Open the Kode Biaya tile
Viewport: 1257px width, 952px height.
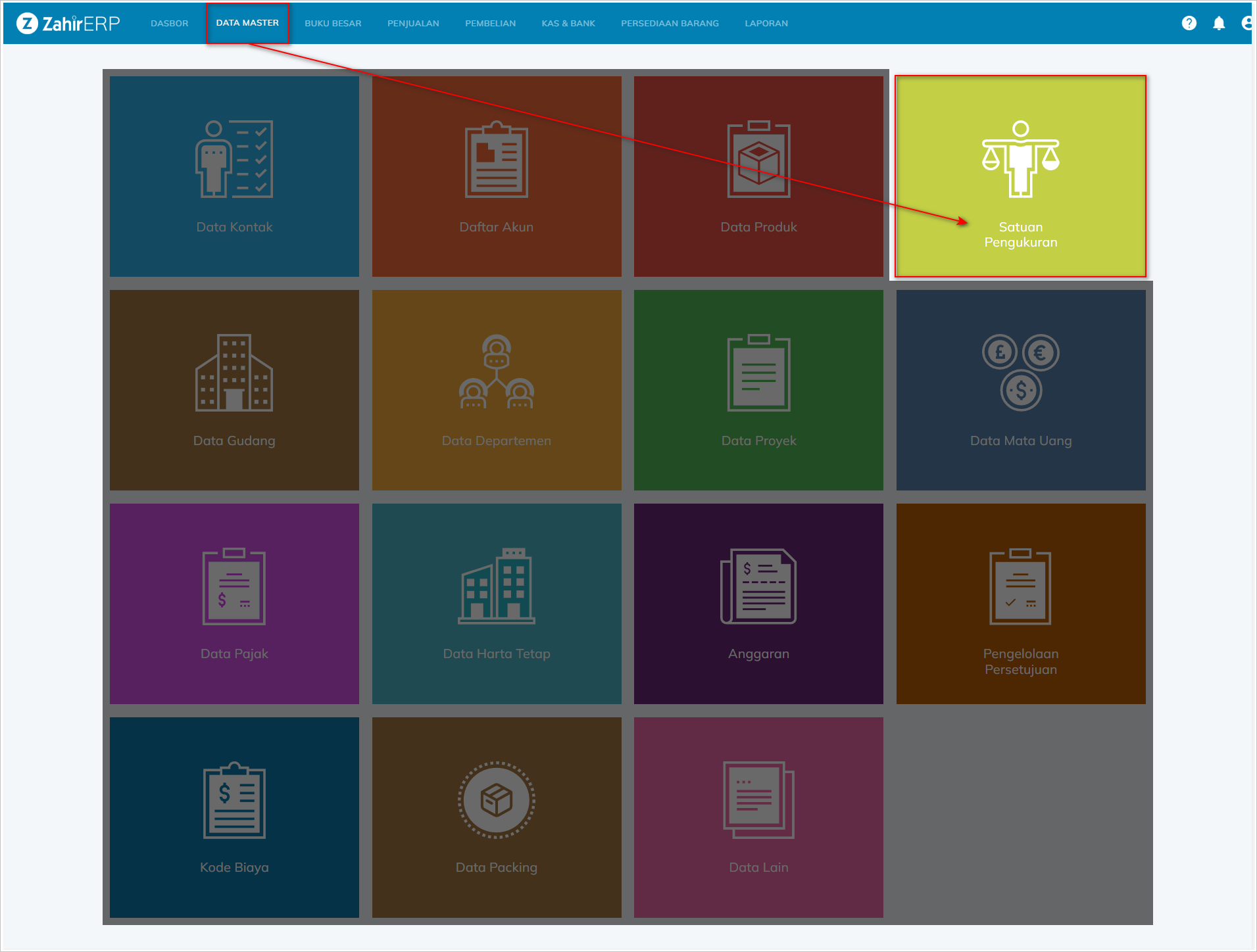[x=234, y=817]
